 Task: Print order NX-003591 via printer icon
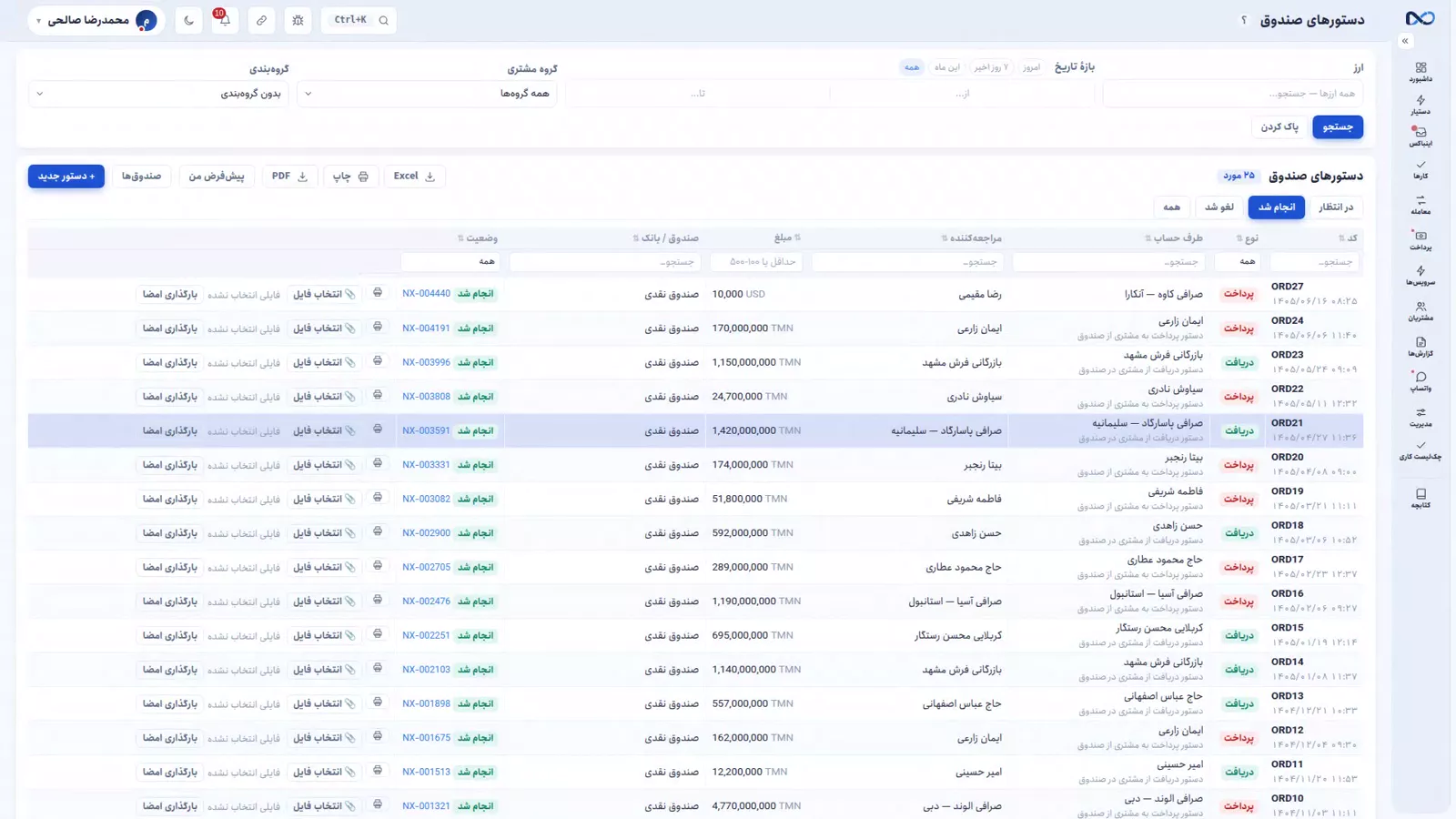pos(378,430)
